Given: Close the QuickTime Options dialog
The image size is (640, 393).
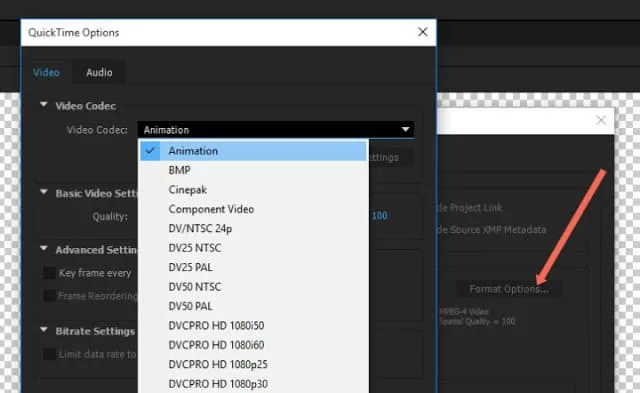Looking at the screenshot, I should (x=423, y=32).
